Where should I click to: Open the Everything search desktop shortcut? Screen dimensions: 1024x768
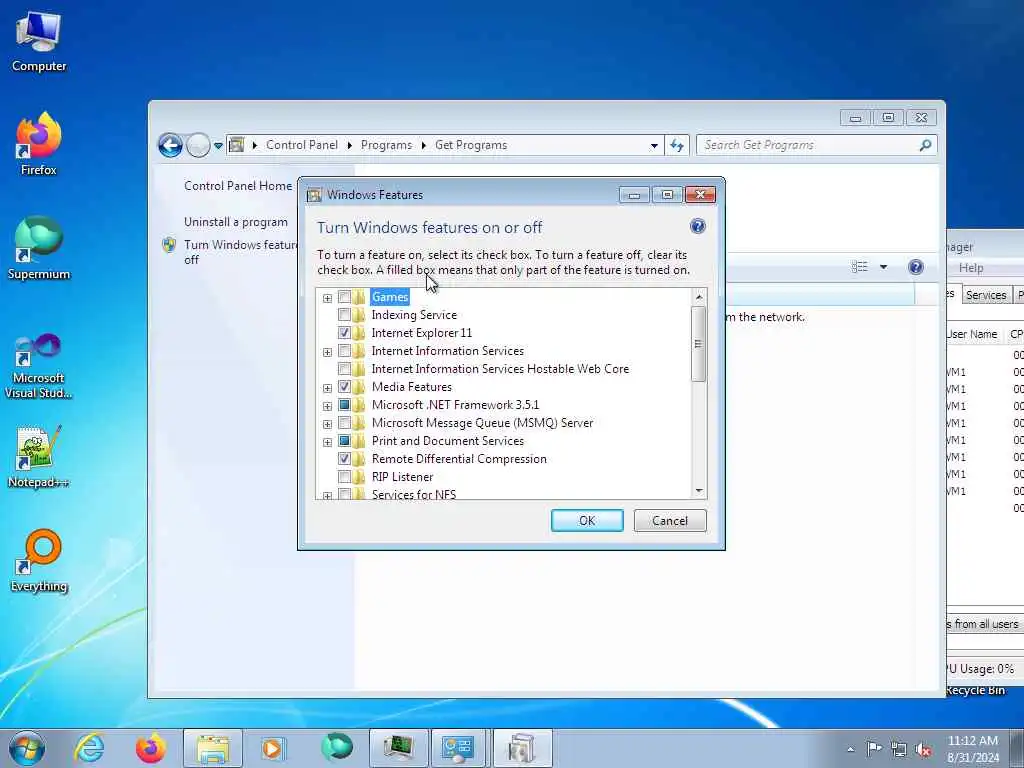pos(39,561)
